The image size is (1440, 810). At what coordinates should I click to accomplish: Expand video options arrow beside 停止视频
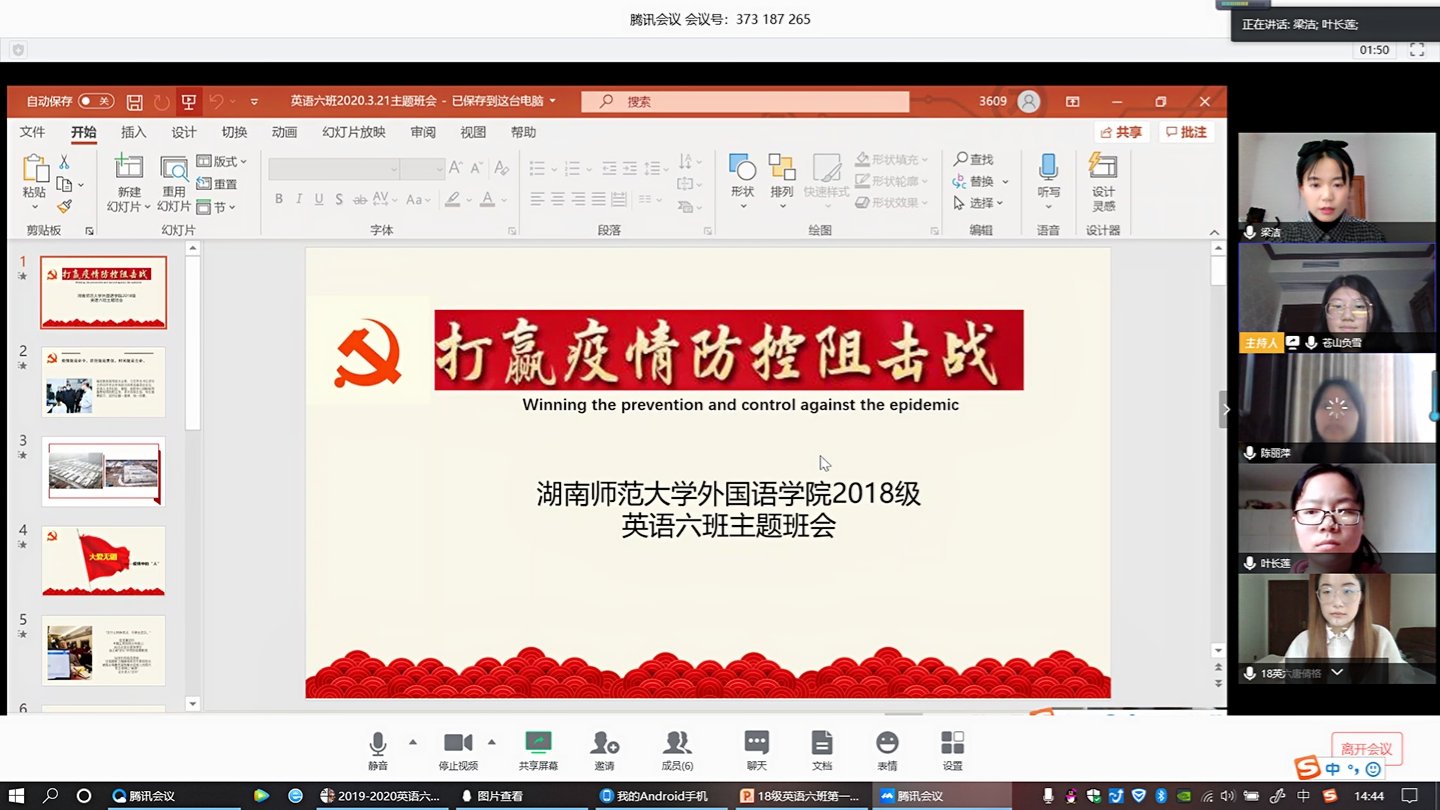click(x=491, y=742)
